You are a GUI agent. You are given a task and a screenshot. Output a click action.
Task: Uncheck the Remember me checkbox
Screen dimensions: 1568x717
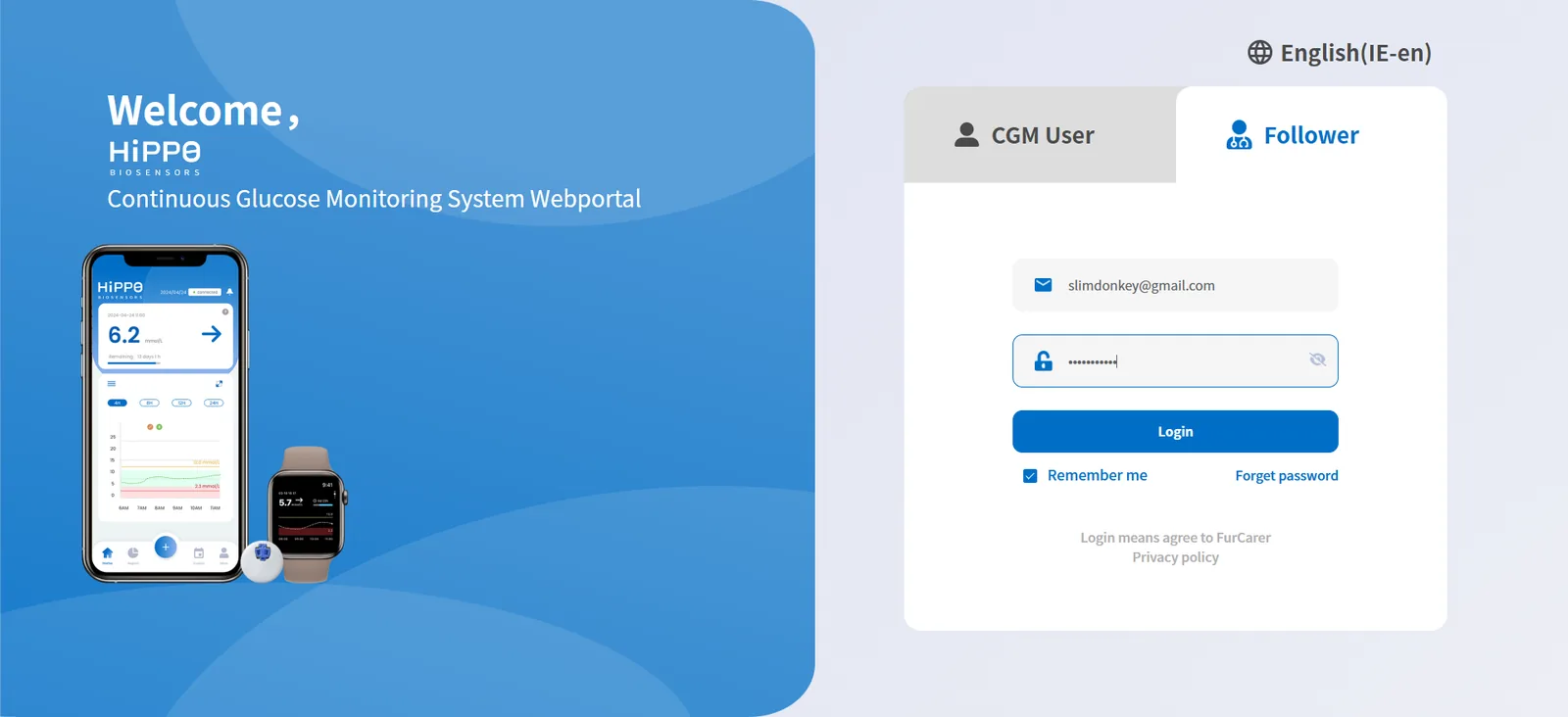[1030, 476]
